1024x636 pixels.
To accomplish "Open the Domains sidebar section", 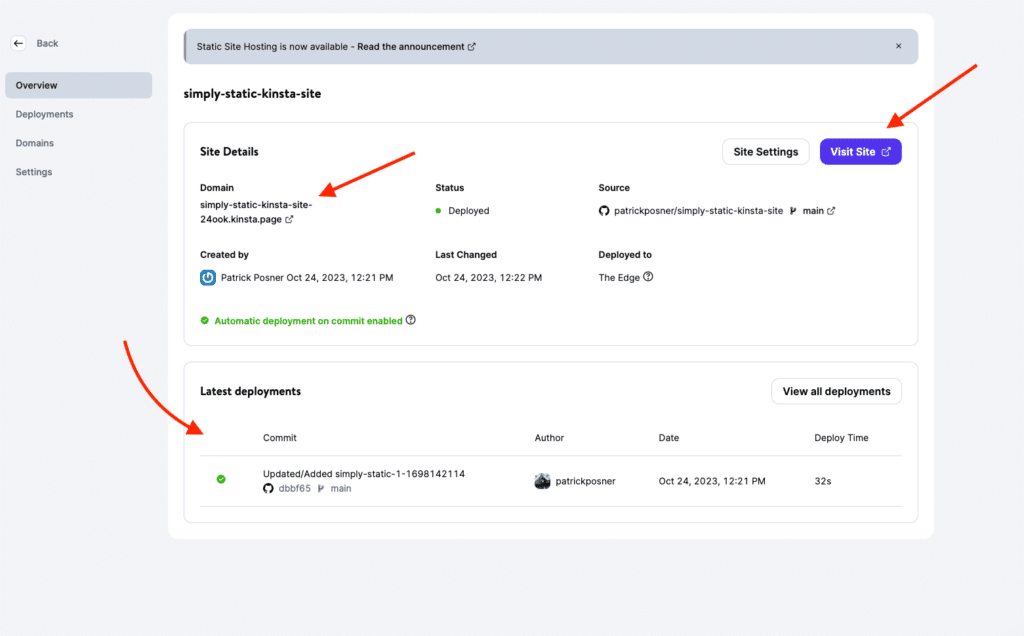I will coord(35,143).
